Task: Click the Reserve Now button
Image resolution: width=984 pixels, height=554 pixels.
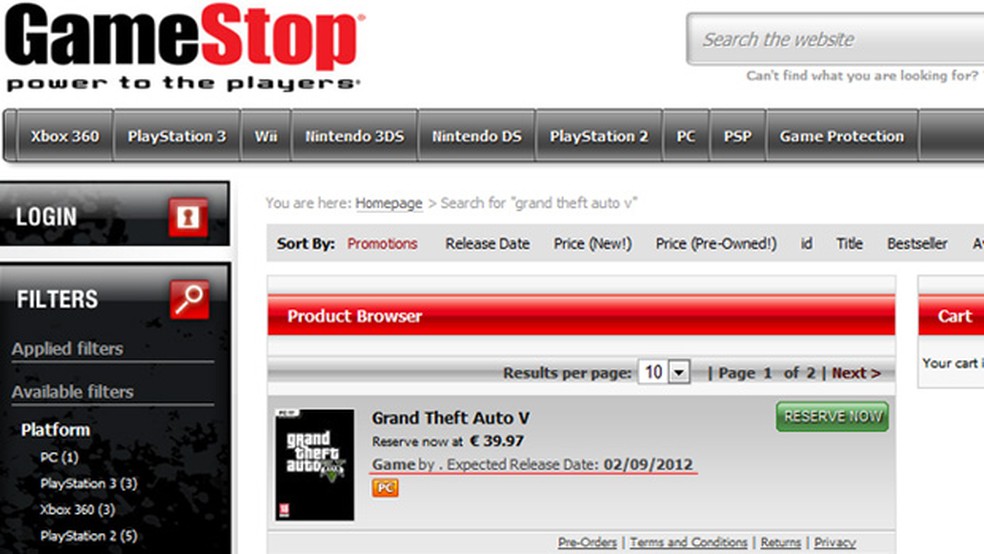Action: pos(832,417)
